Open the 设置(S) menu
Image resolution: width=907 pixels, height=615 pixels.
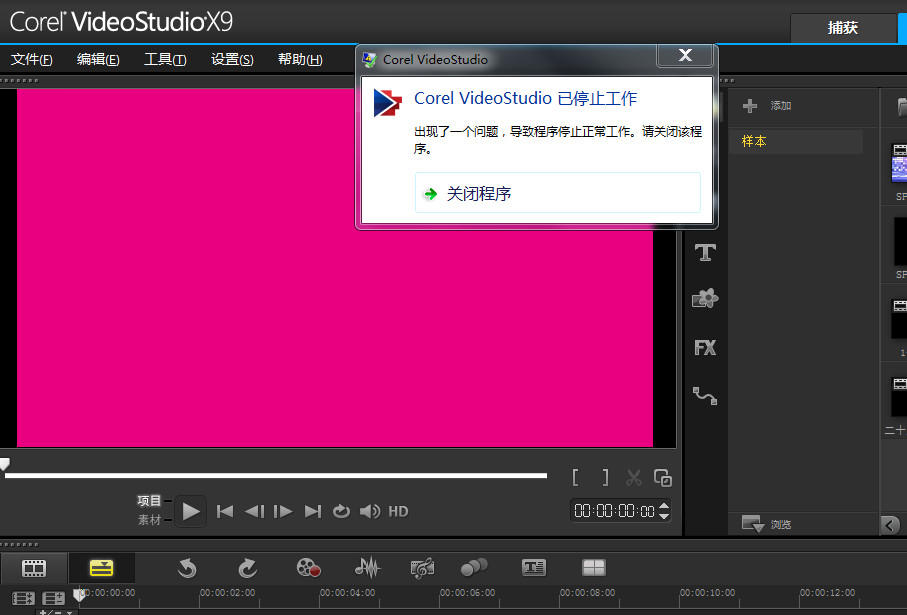[232, 59]
